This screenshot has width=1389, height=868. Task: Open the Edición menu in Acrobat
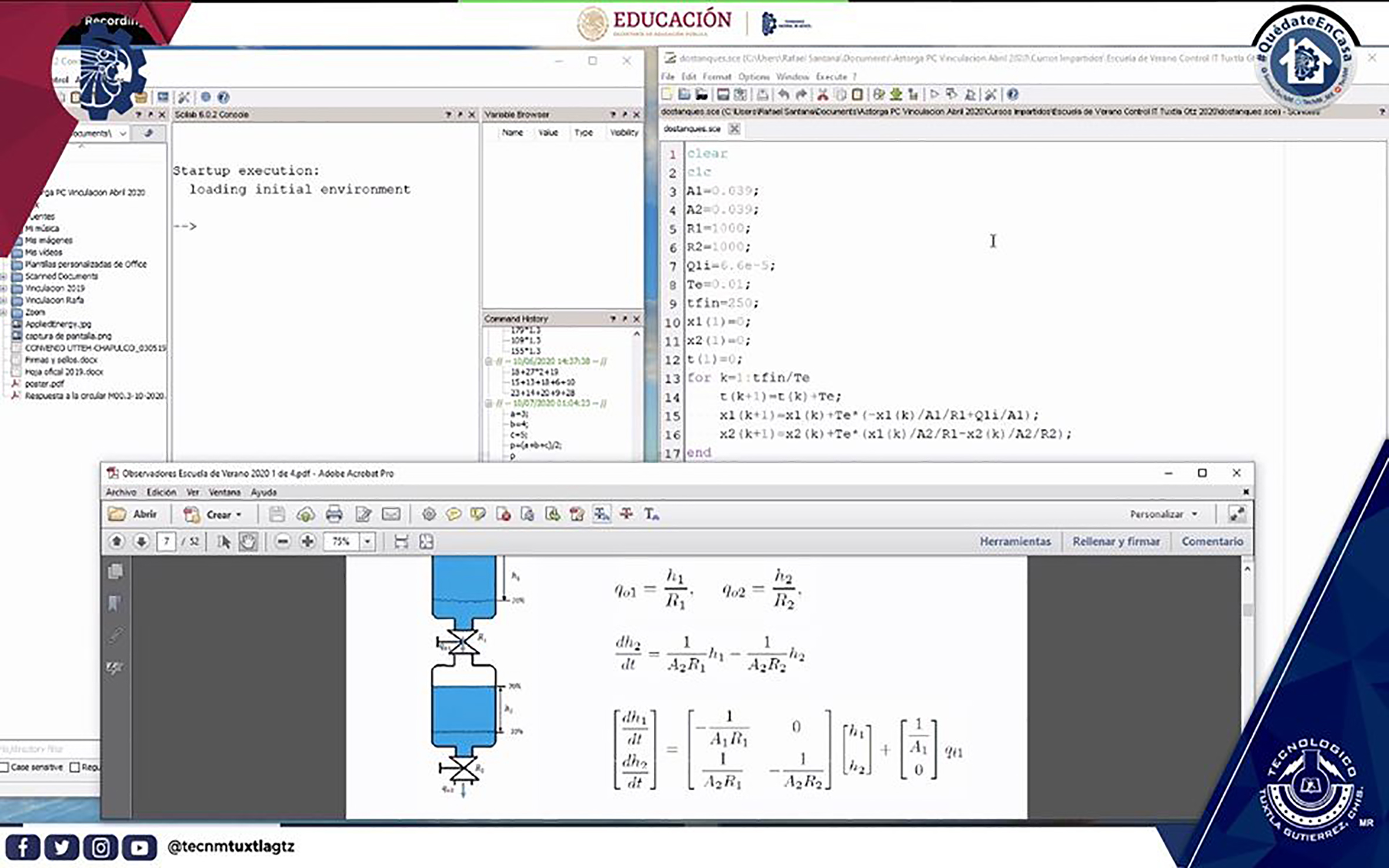(x=161, y=492)
